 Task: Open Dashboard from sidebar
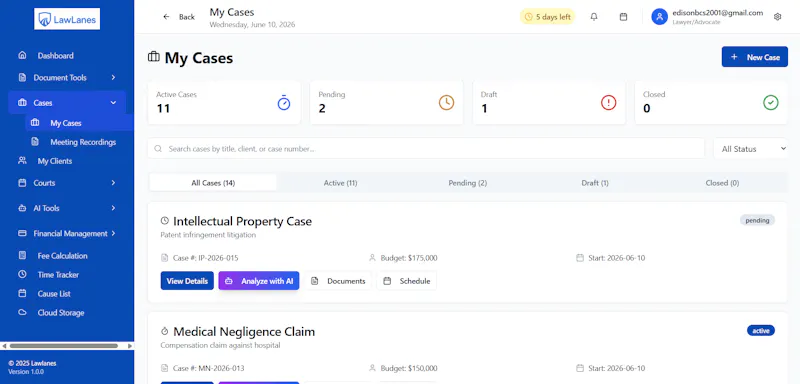pos(55,56)
